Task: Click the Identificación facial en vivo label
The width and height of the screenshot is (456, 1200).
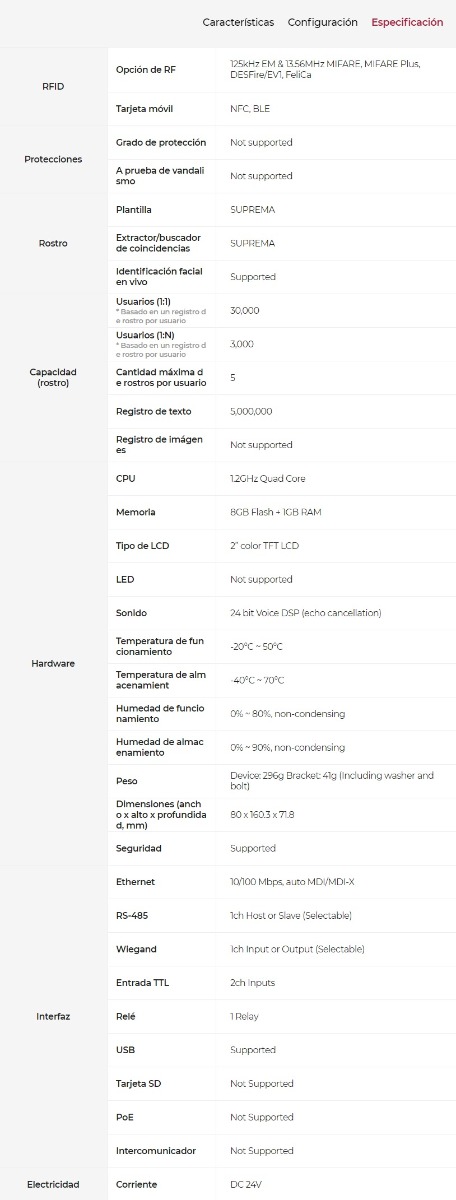Action: click(160, 277)
